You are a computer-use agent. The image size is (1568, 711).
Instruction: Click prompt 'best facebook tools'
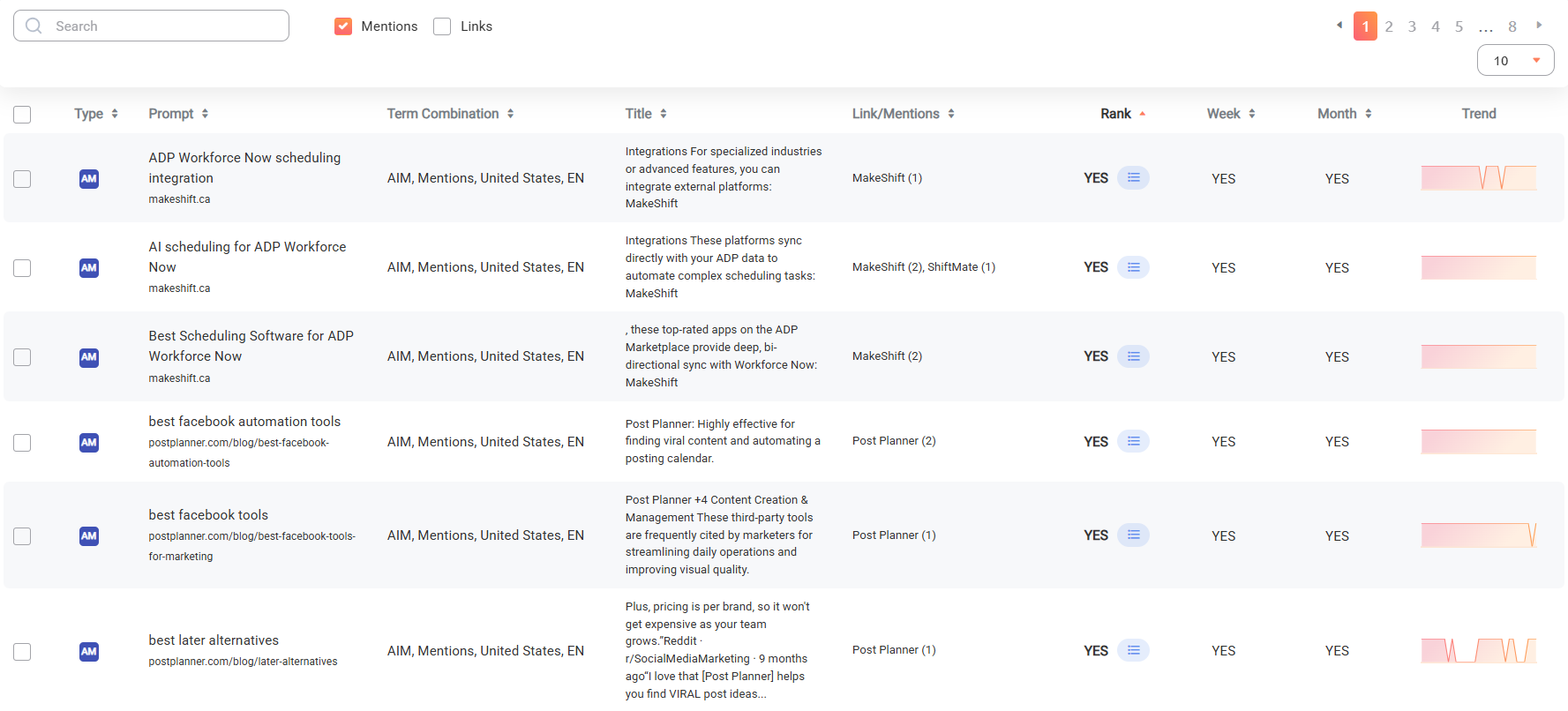pos(208,515)
